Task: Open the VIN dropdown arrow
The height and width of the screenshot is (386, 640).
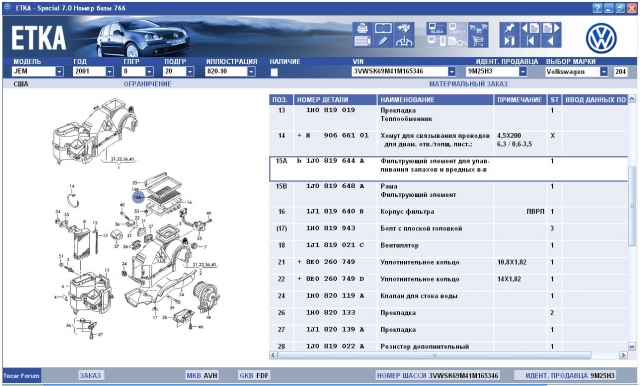Action: 451,71
